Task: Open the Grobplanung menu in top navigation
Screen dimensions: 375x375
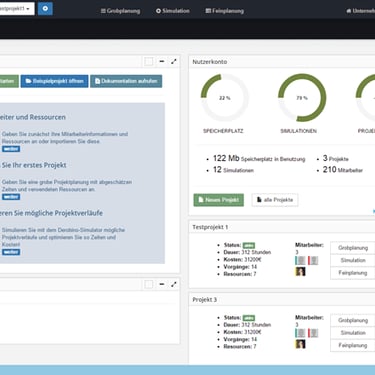Action: tap(120, 11)
